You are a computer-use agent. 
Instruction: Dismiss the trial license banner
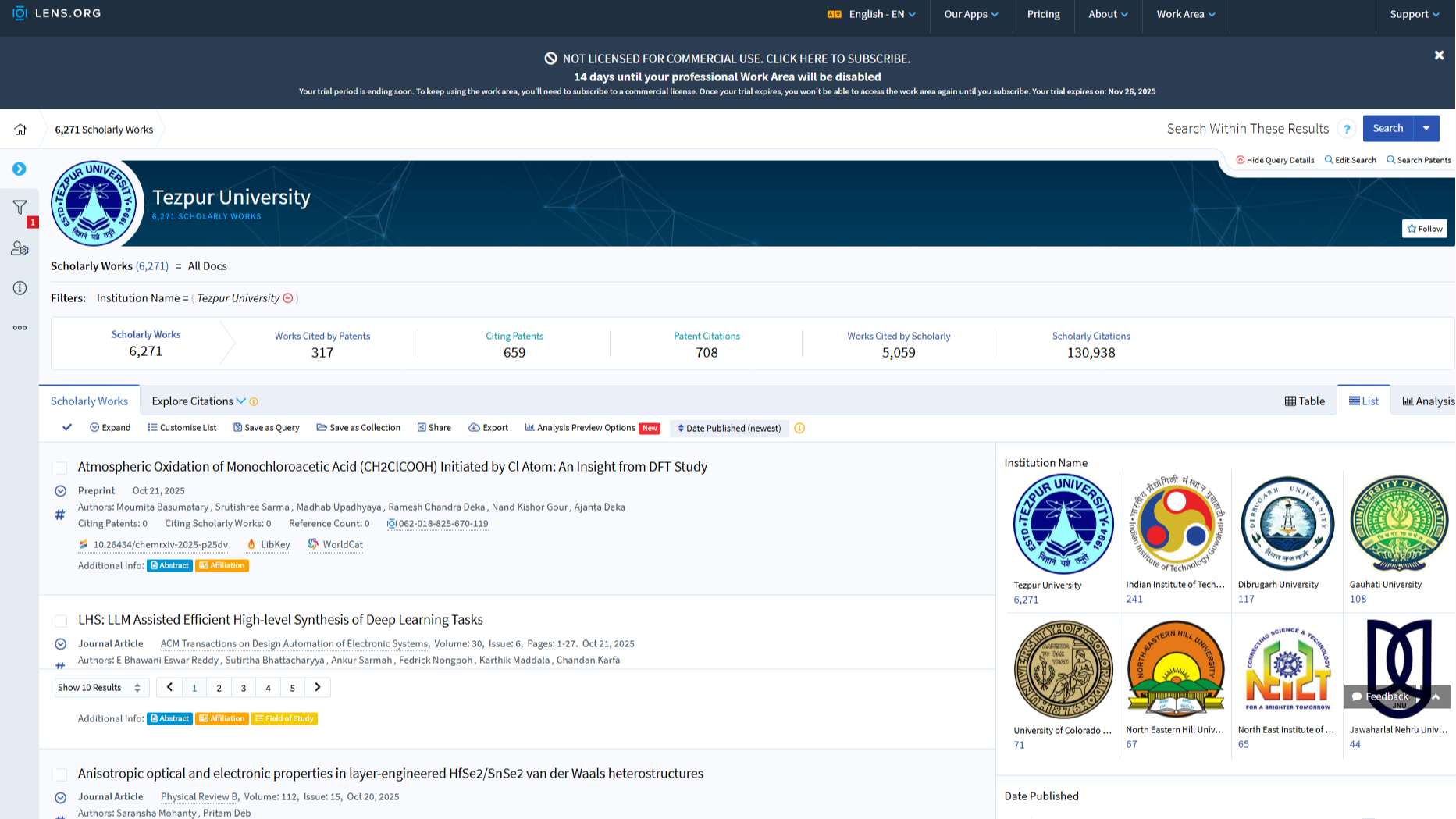1439,55
